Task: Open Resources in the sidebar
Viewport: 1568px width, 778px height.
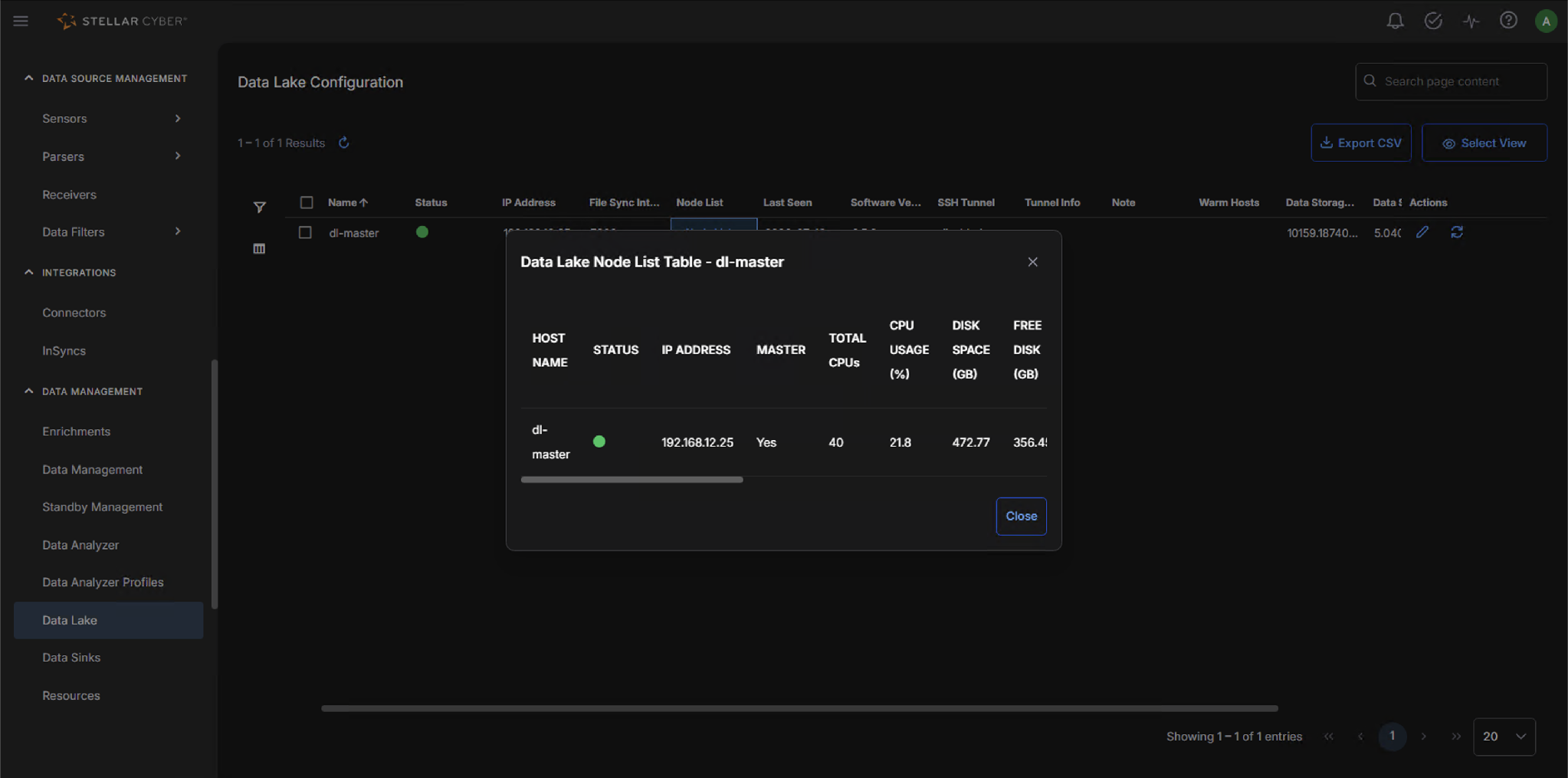Action: [x=71, y=696]
